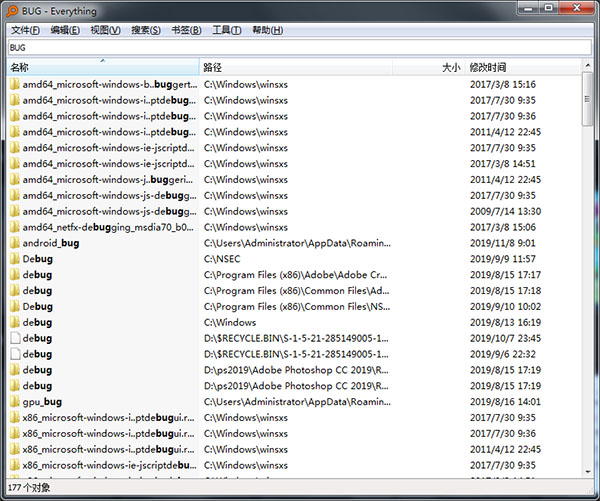Open the 文件(F) menu

point(25,30)
